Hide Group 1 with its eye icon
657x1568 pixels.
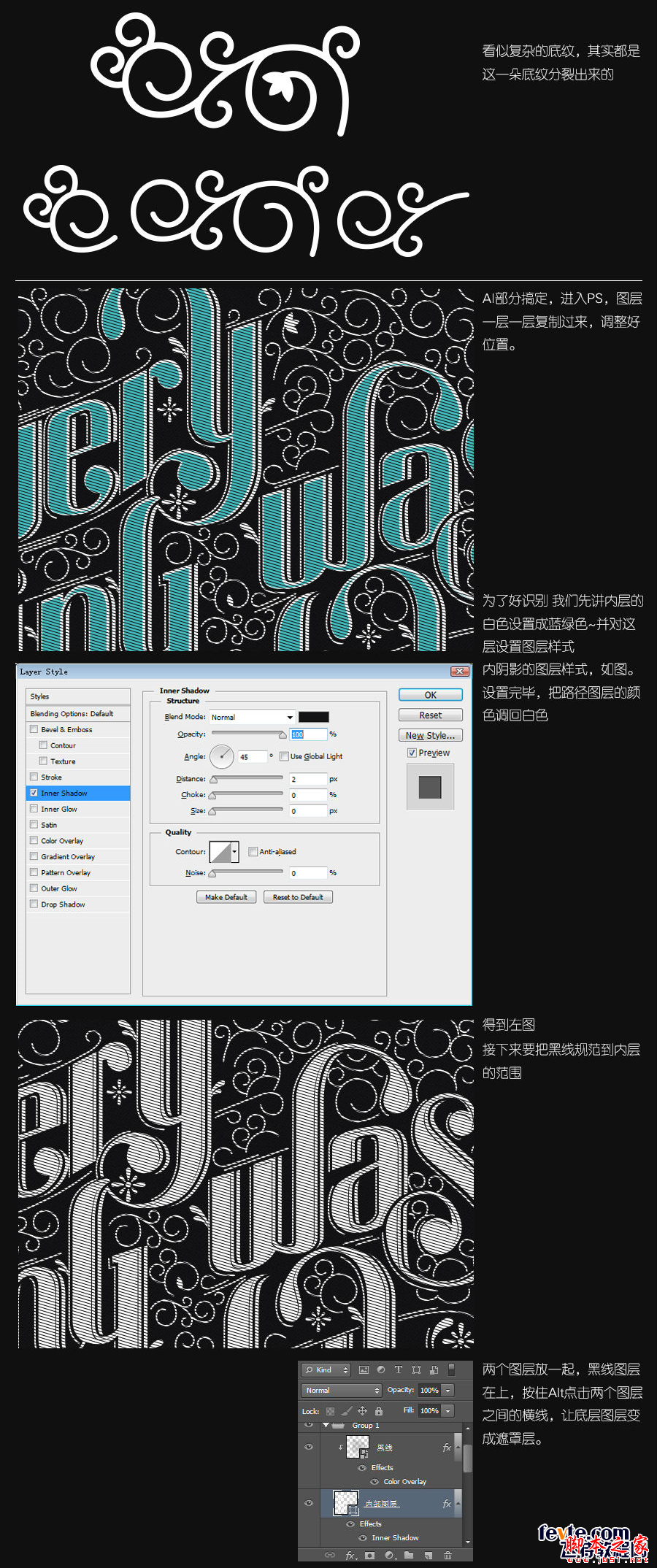(x=309, y=1425)
